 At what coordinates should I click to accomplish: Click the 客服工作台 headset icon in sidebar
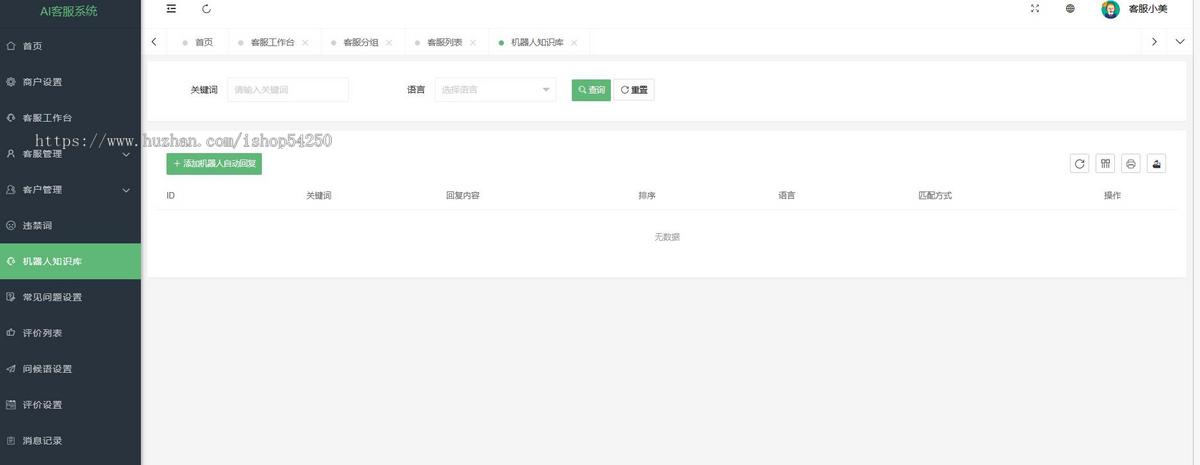11,118
